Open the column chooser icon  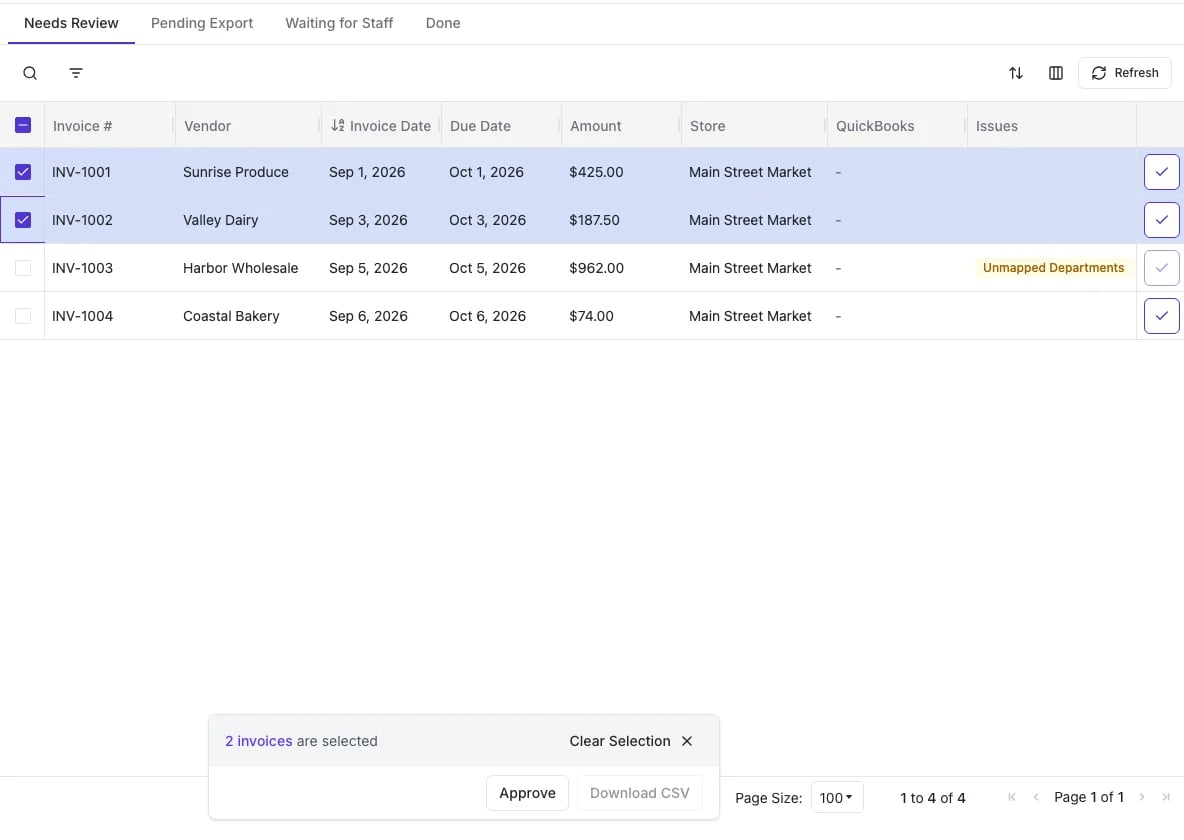tap(1056, 73)
